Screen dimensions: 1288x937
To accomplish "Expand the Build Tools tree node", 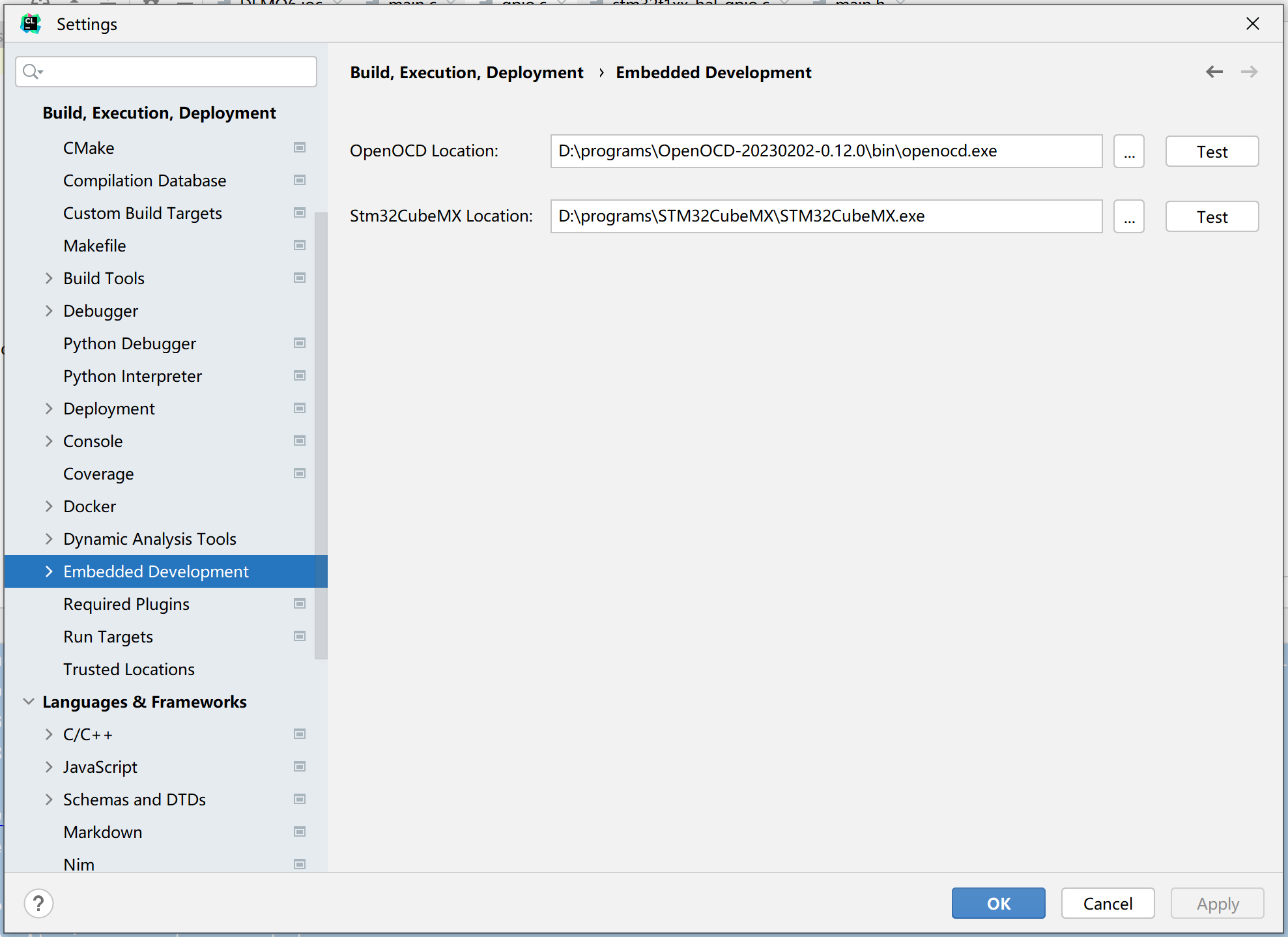I will point(49,278).
